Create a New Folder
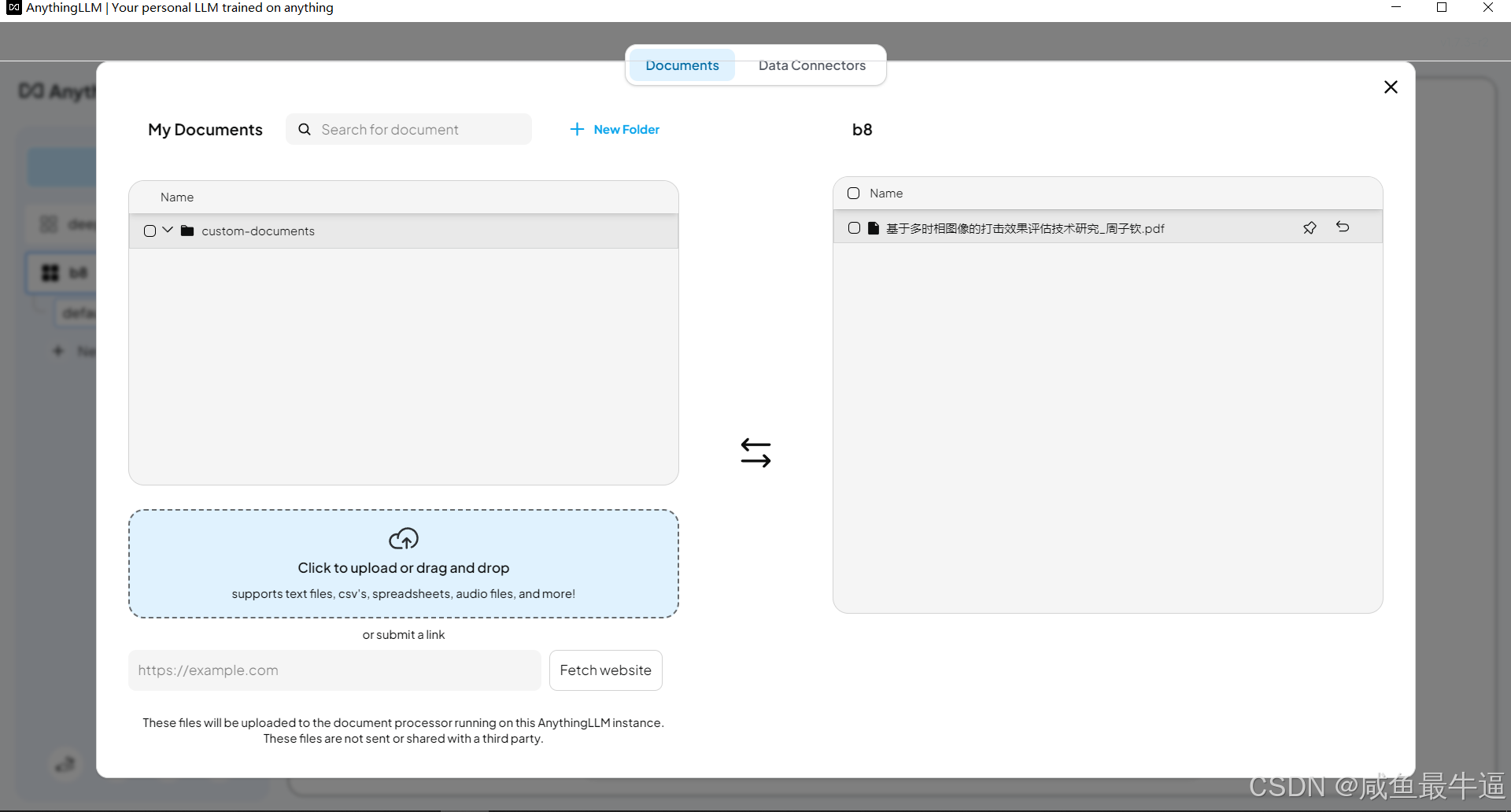The height and width of the screenshot is (812, 1511). click(615, 129)
